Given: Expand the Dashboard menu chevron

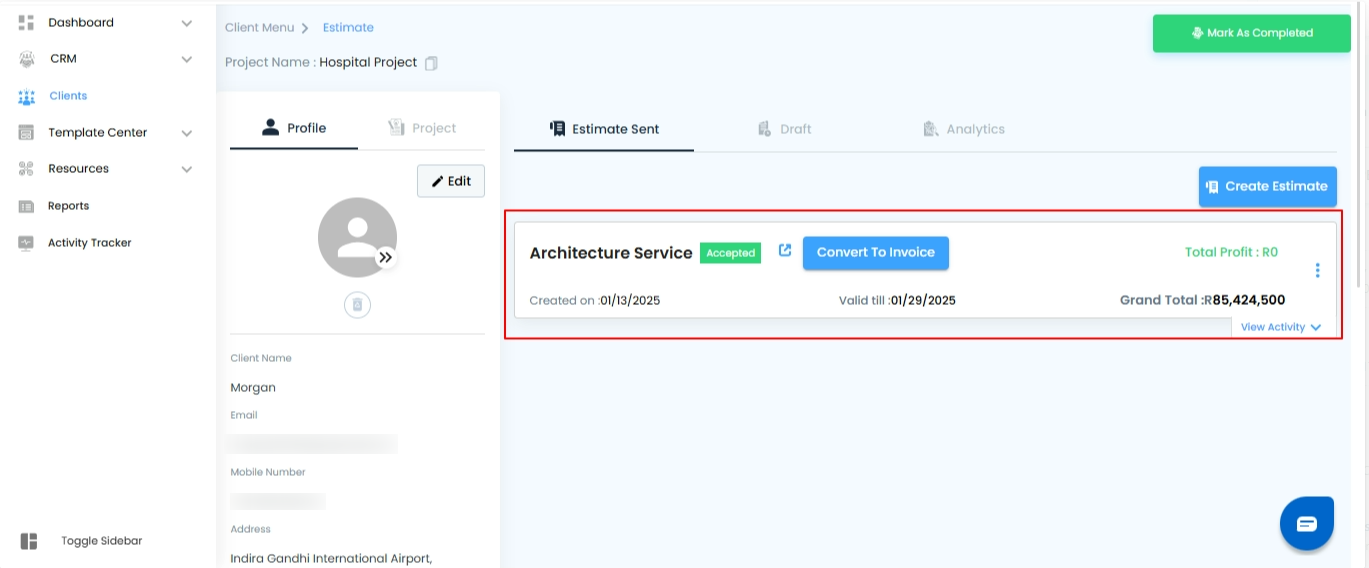Looking at the screenshot, I should [187, 23].
